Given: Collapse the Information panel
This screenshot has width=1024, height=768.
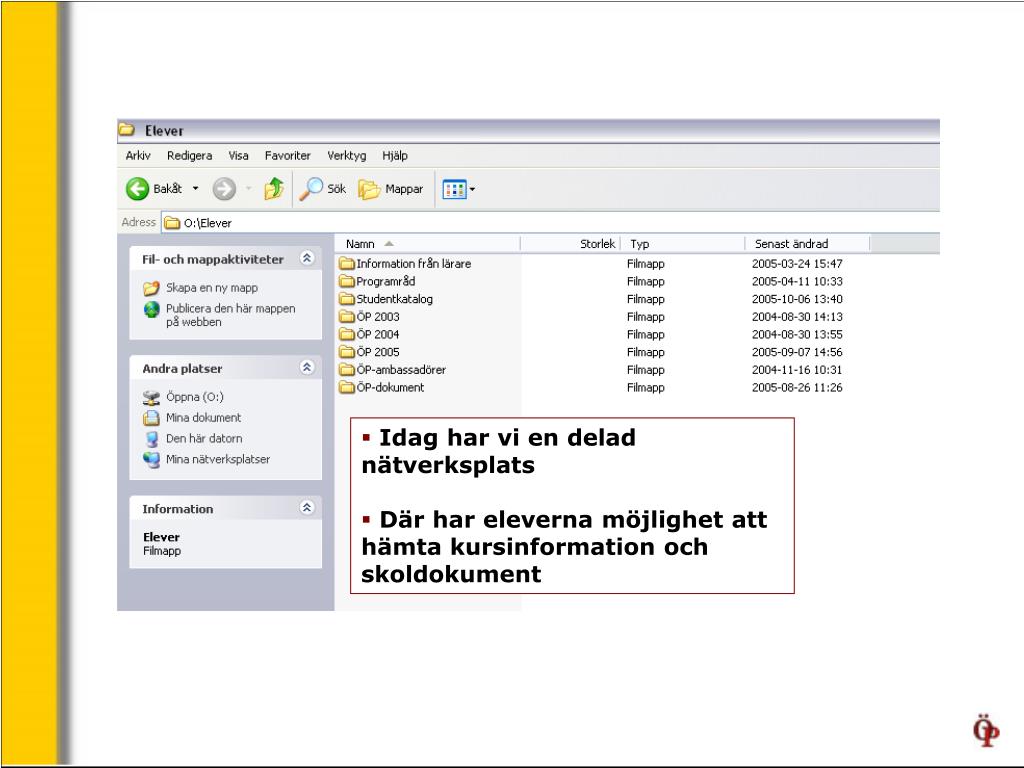Looking at the screenshot, I should [307, 507].
